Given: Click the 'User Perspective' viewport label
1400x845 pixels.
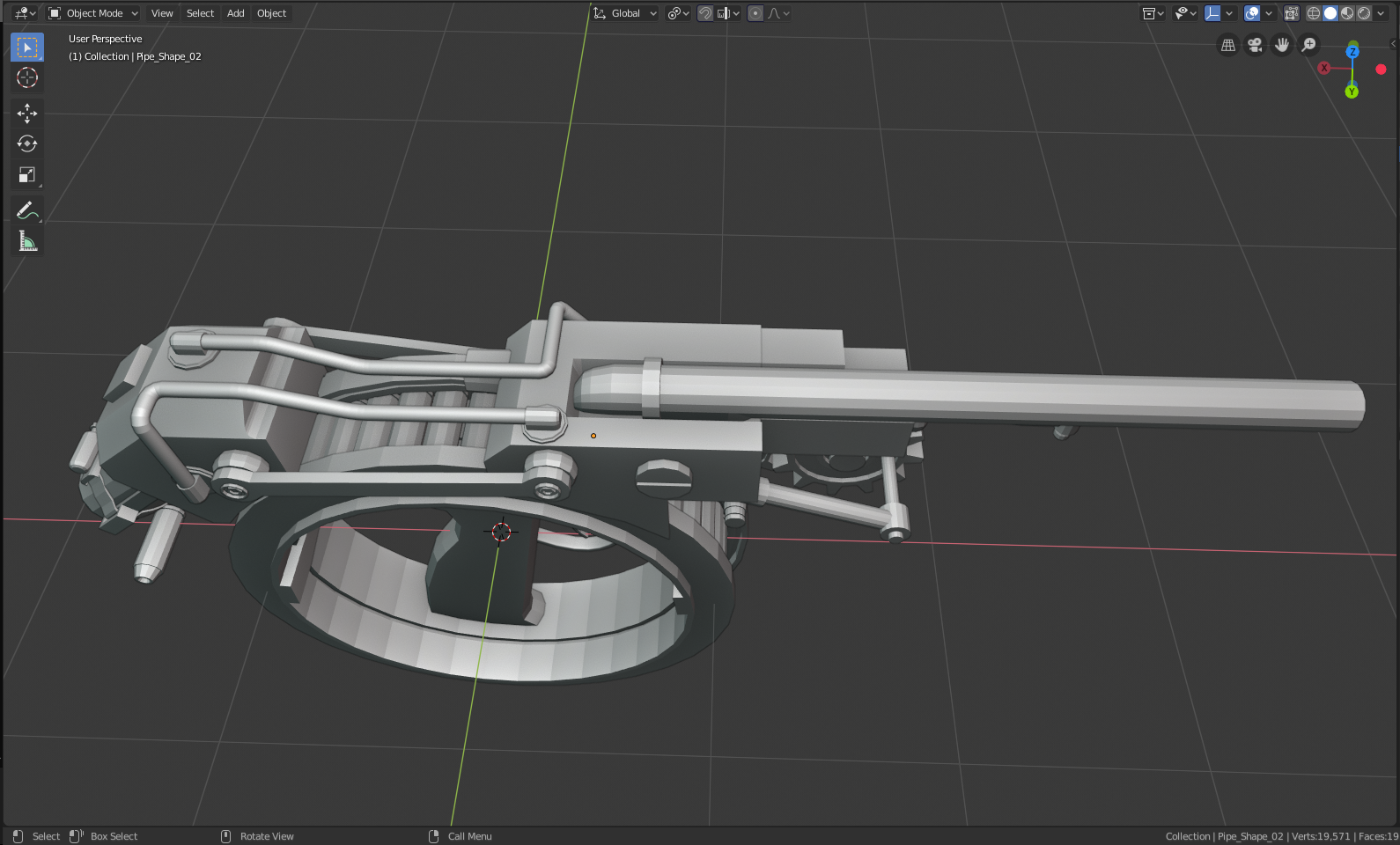Looking at the screenshot, I should tap(105, 39).
